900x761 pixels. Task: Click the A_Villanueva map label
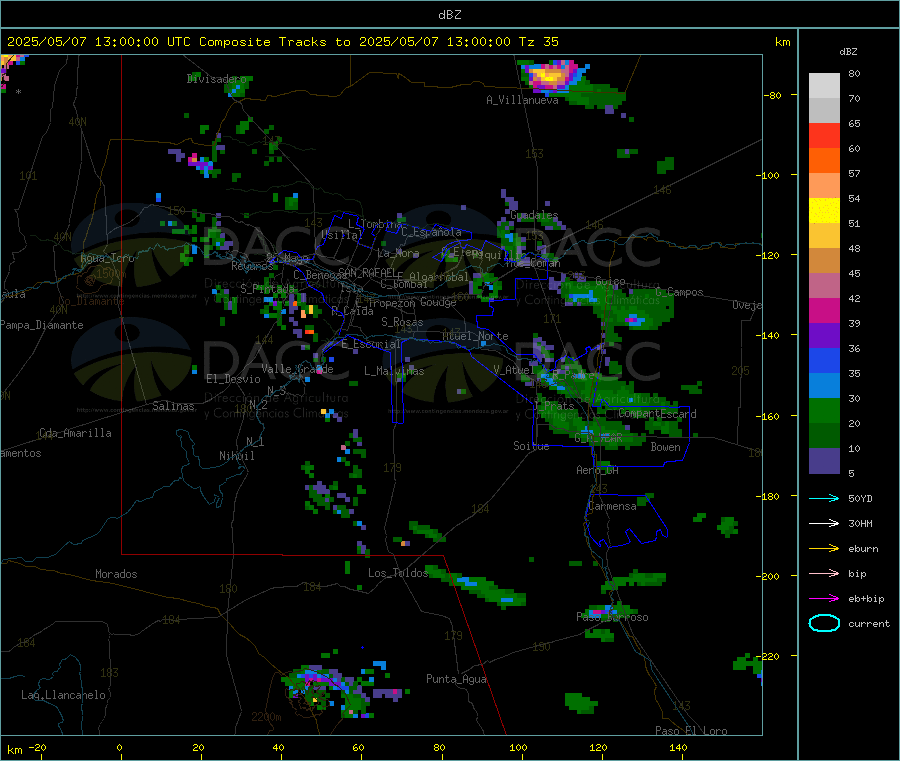point(522,100)
